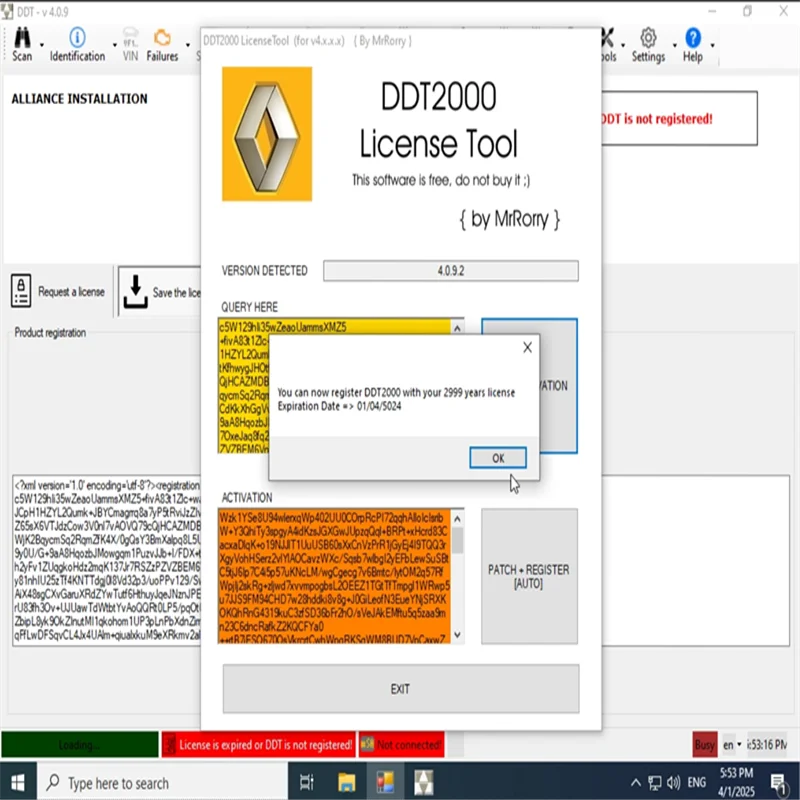The width and height of the screenshot is (800, 800).
Task: Click the partially hidden activation button
Action: [558, 386]
